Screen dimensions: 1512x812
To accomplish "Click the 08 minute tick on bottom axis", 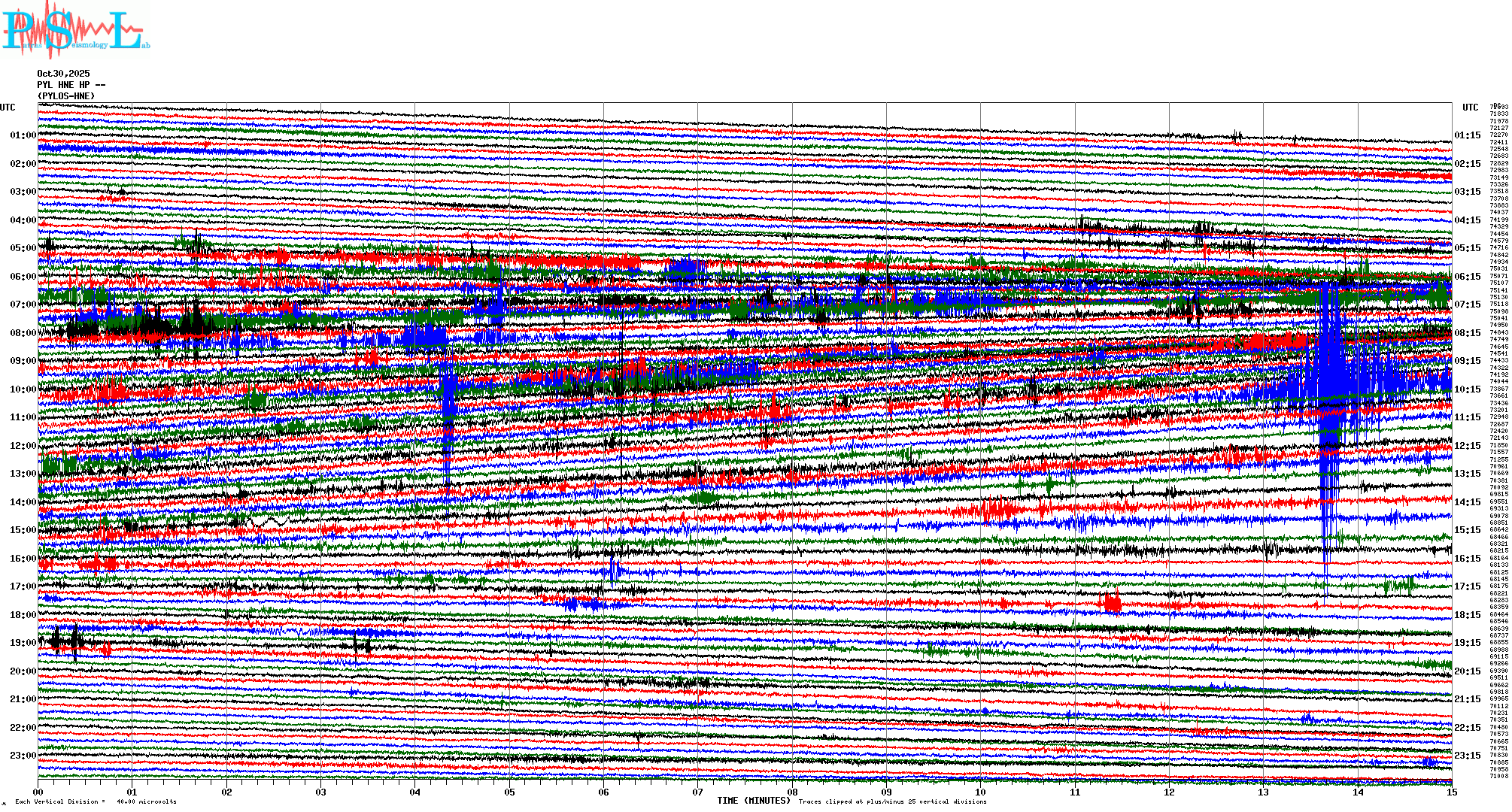I will (x=792, y=792).
